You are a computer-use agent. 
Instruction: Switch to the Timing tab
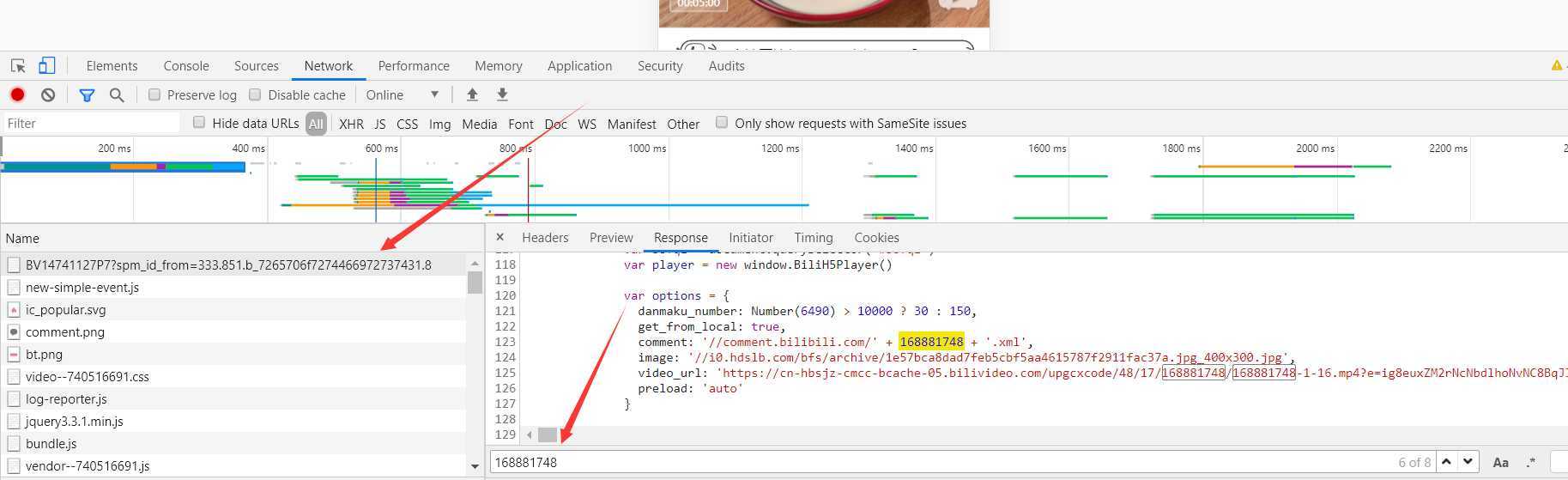coord(814,238)
